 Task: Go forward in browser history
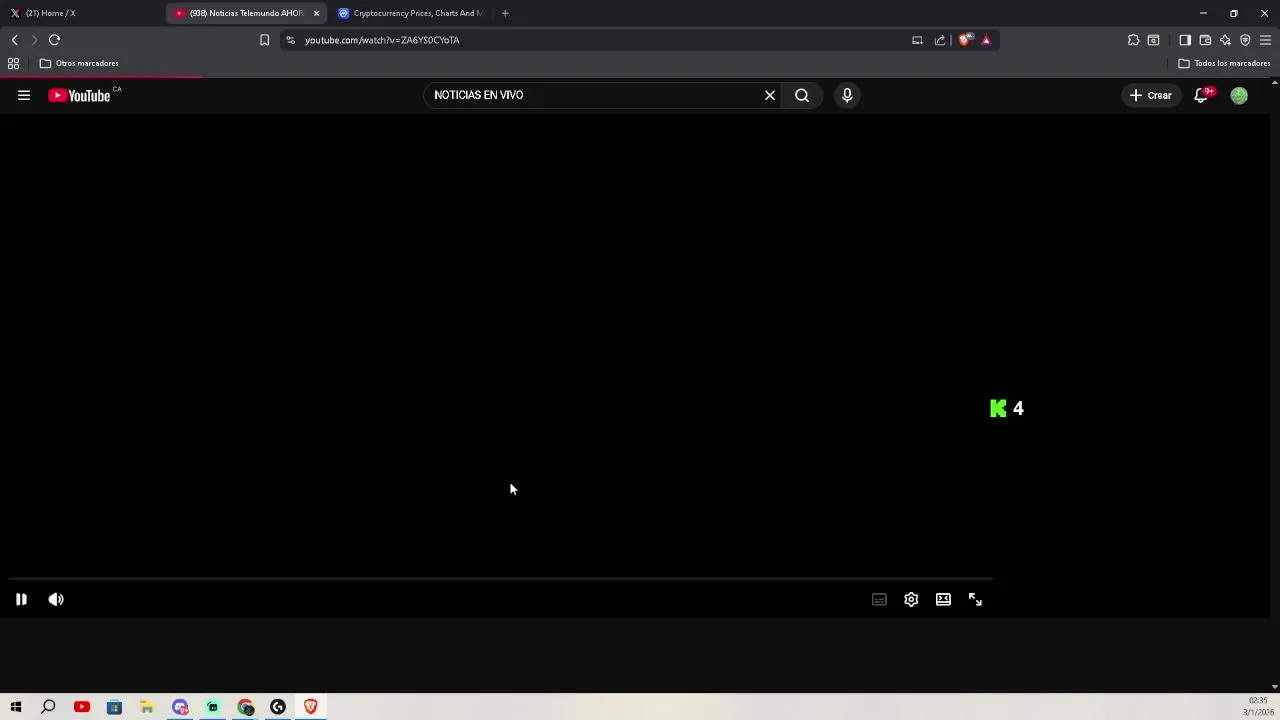tap(34, 40)
